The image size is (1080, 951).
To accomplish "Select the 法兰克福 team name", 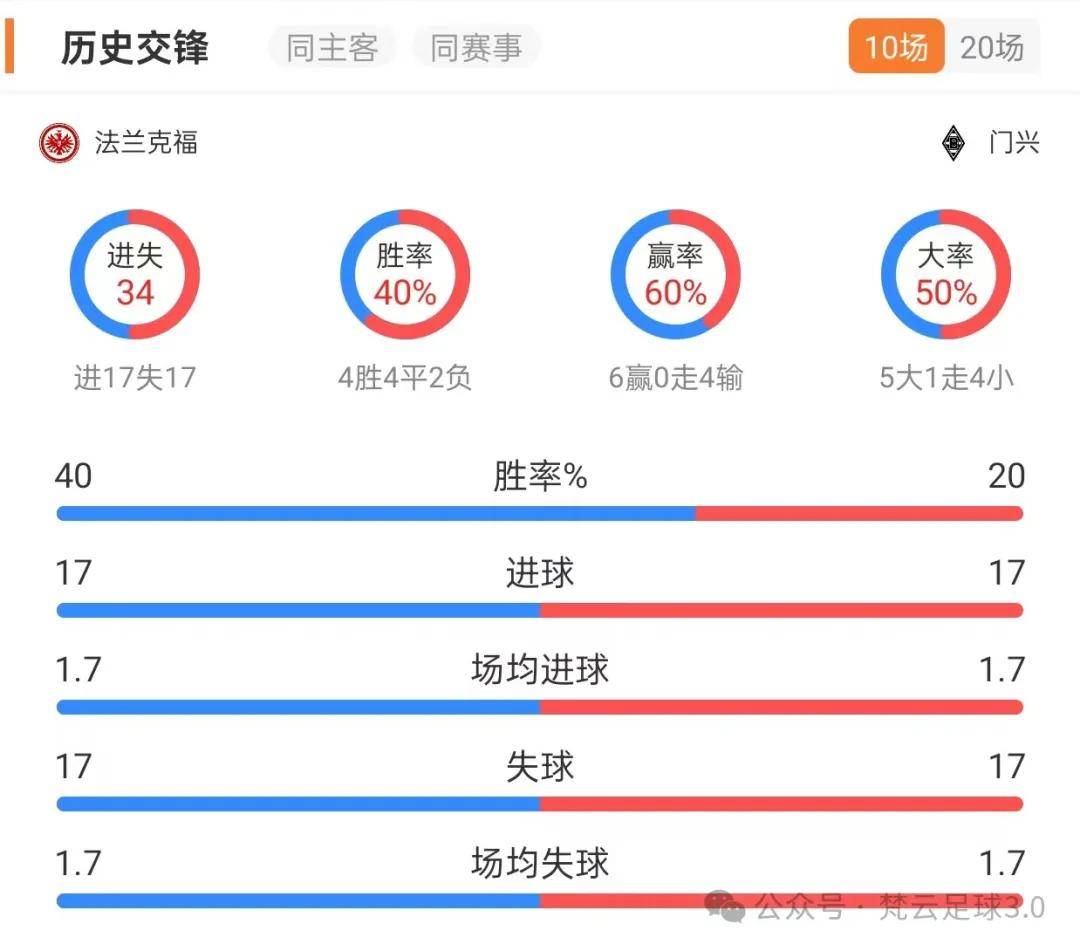I will 145,143.
